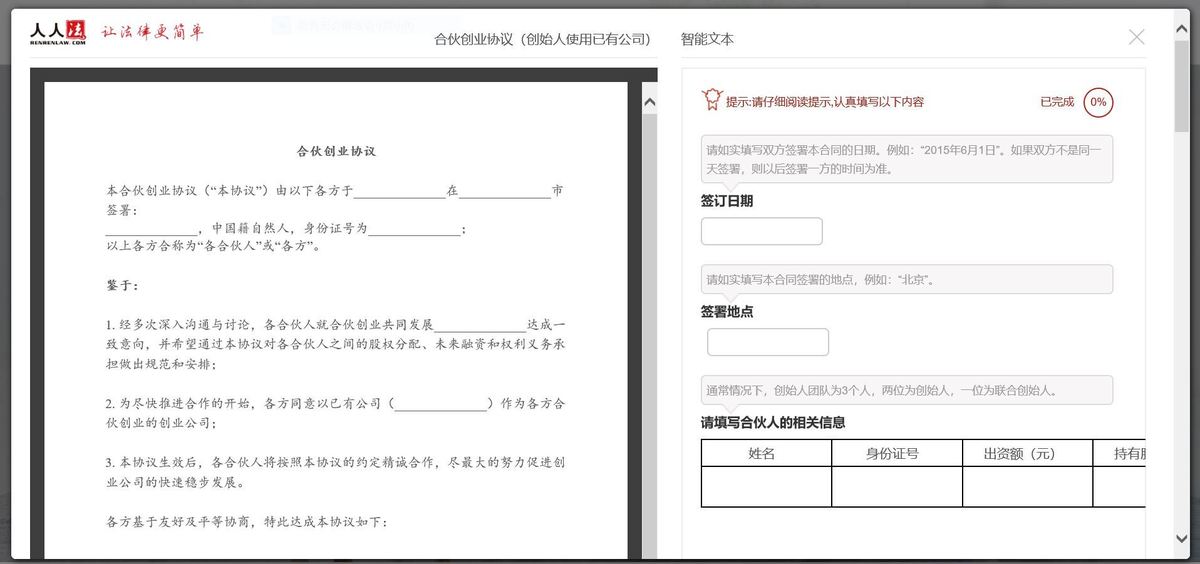Switch to the 智能文本 tab
Viewport: 1200px width, 564px height.
[707, 39]
